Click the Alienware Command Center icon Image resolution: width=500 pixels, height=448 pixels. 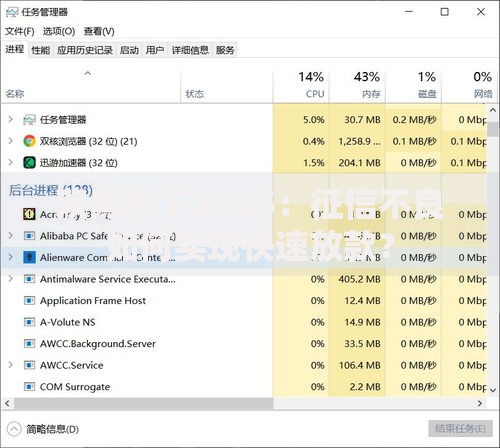[29, 257]
